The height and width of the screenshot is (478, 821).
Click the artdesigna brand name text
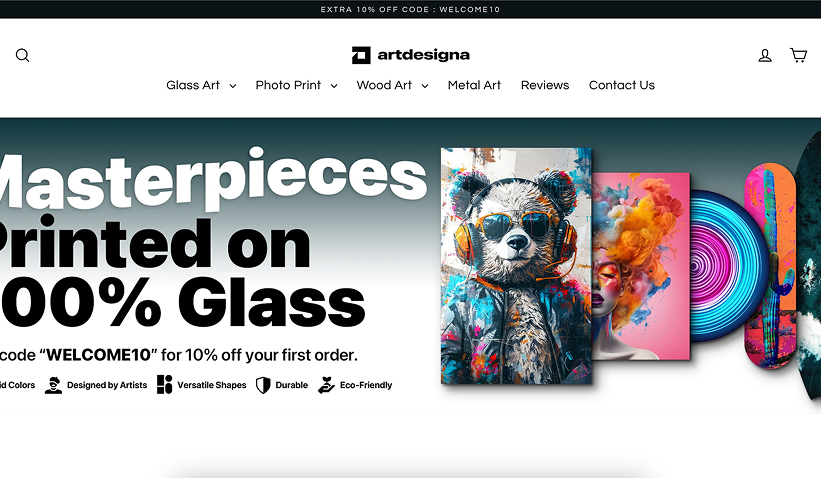[424, 55]
